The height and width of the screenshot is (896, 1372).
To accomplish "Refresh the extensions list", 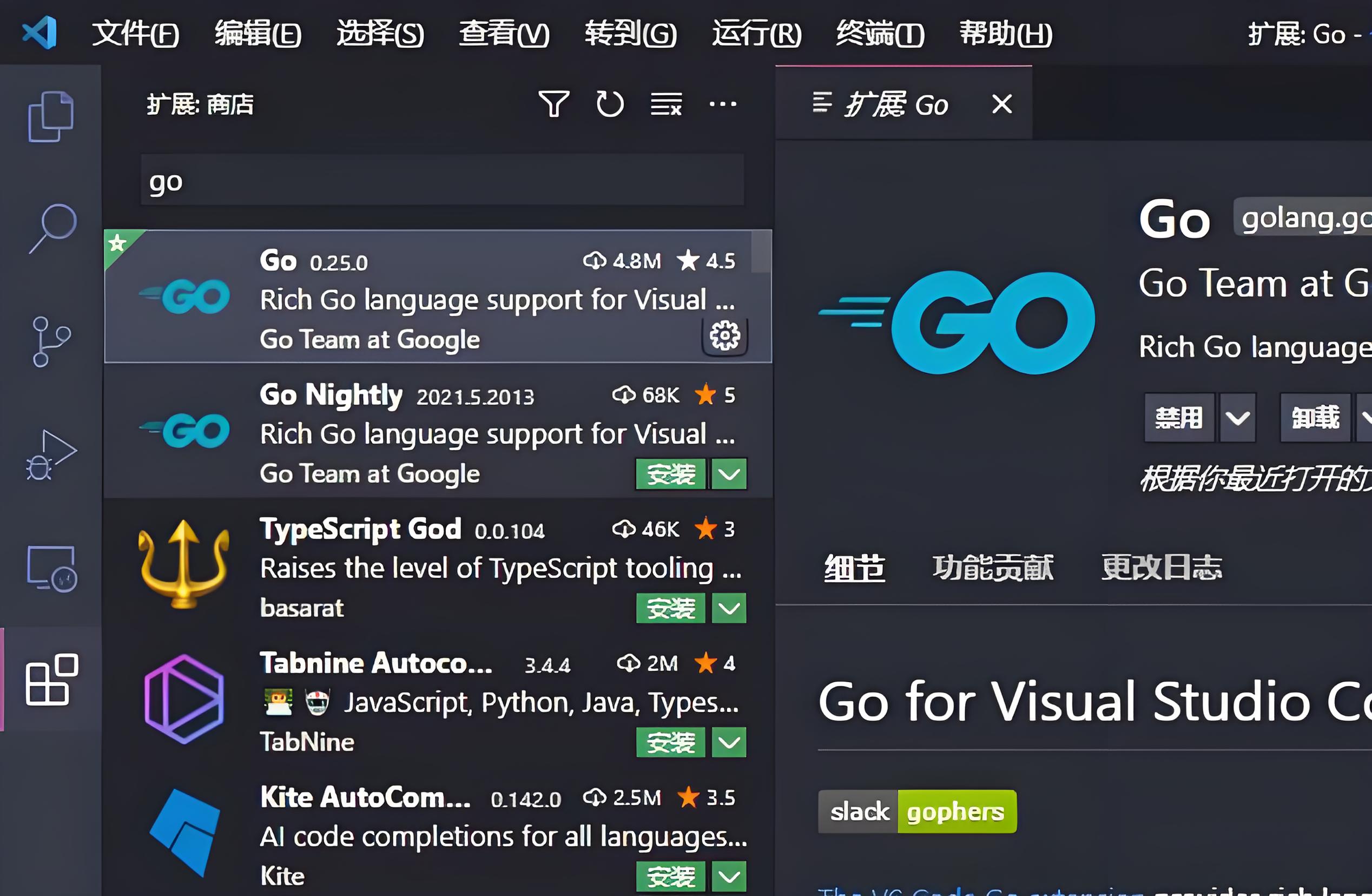I will [x=609, y=104].
